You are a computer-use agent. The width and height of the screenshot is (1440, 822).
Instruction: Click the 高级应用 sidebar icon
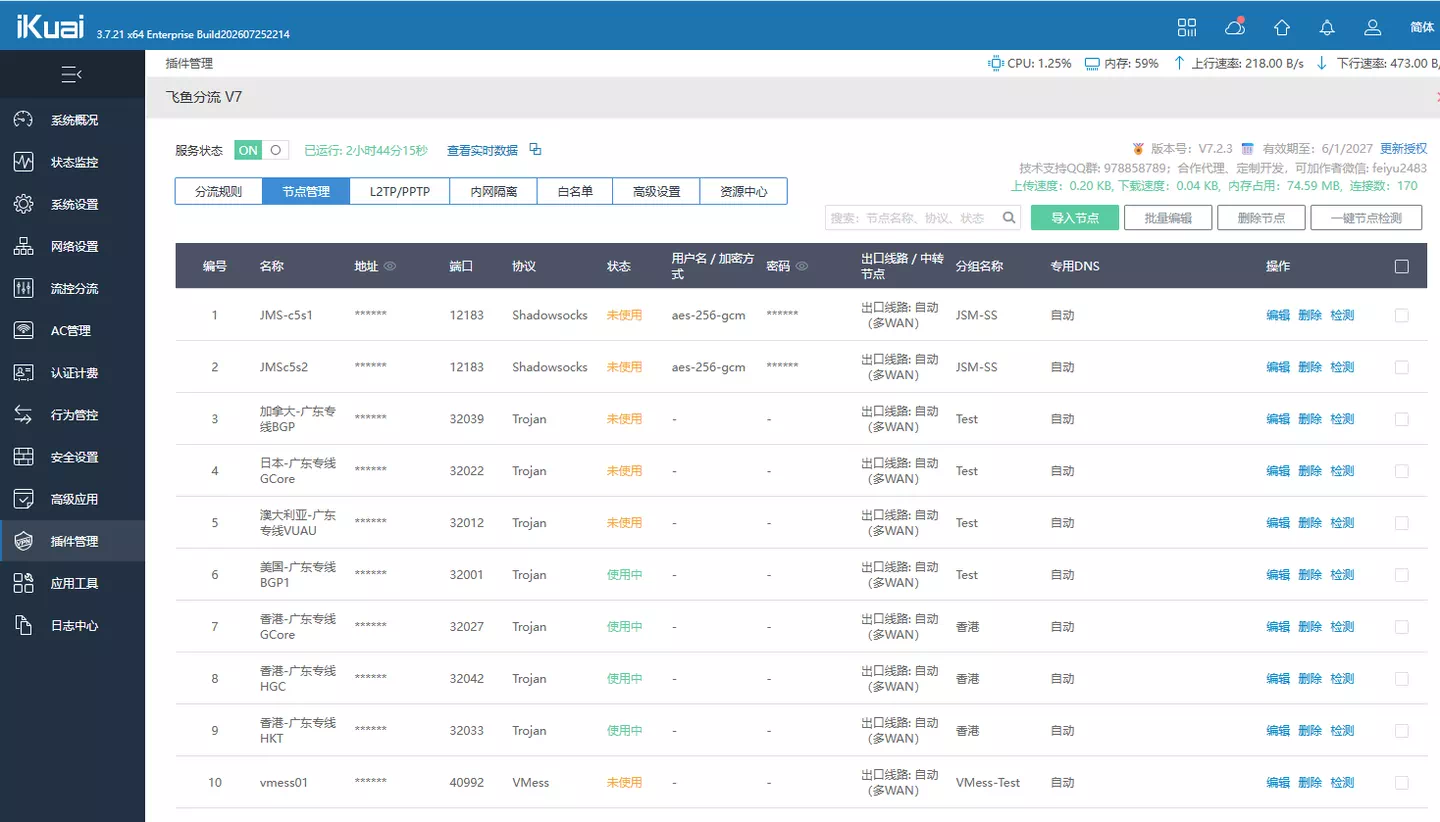tap(24, 499)
